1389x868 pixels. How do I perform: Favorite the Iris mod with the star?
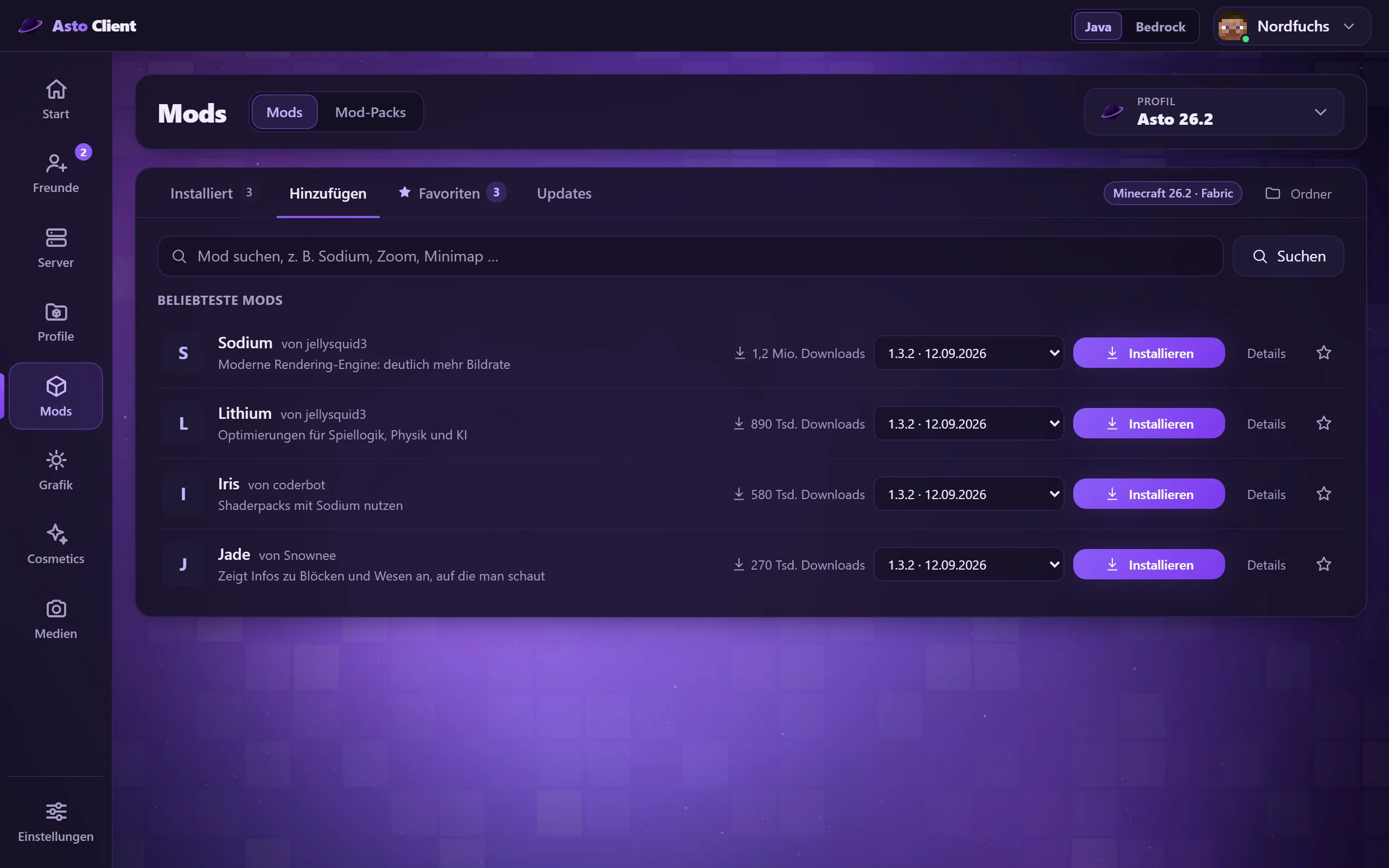pyautogui.click(x=1323, y=494)
